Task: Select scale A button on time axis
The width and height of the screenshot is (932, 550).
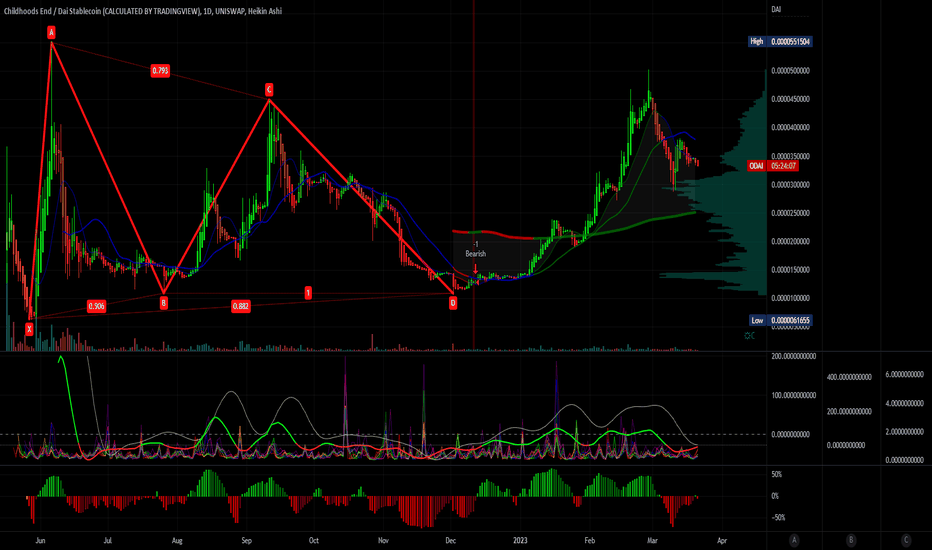Action: 794,540
